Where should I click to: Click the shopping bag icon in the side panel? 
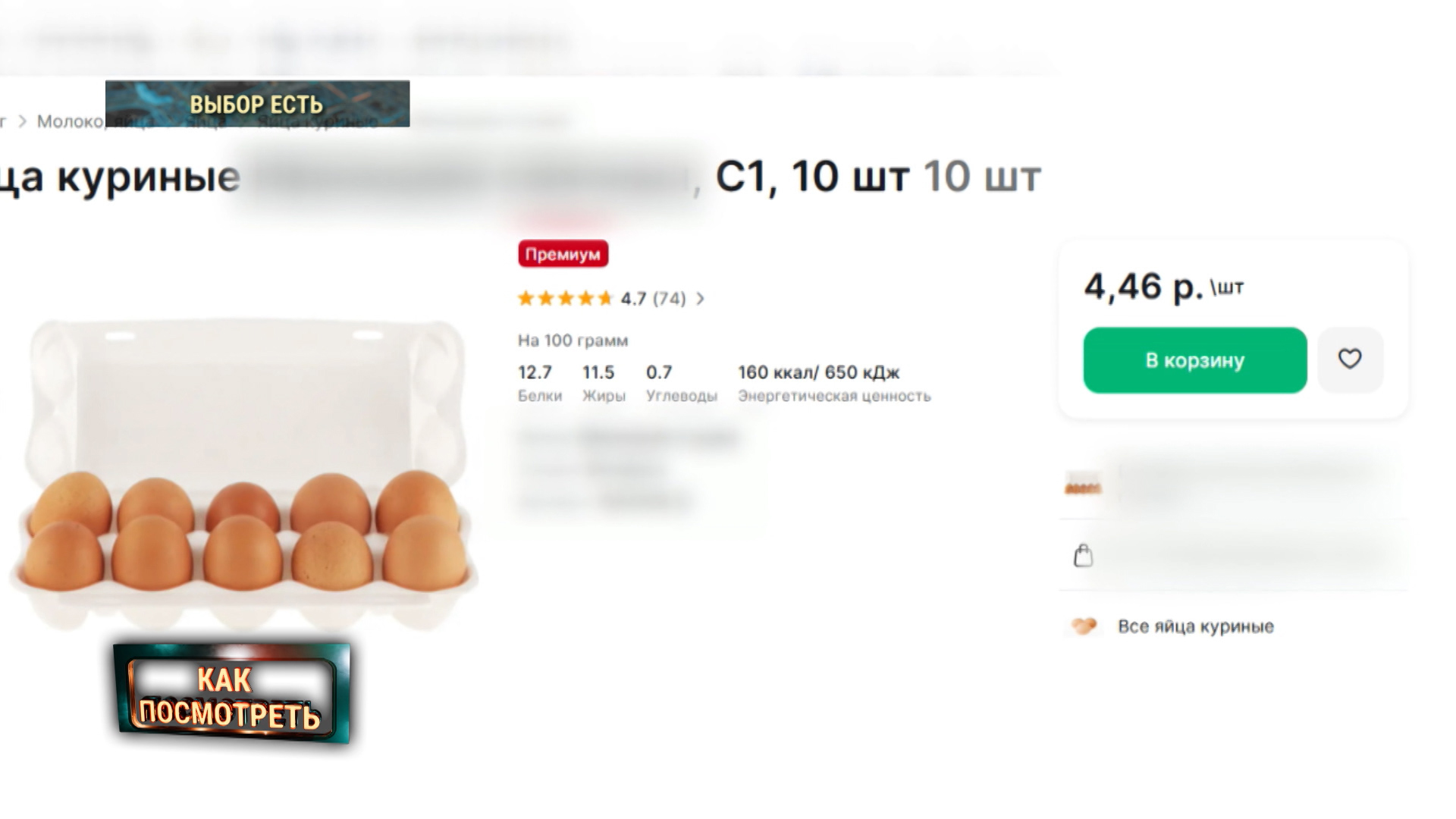pyautogui.click(x=1084, y=555)
